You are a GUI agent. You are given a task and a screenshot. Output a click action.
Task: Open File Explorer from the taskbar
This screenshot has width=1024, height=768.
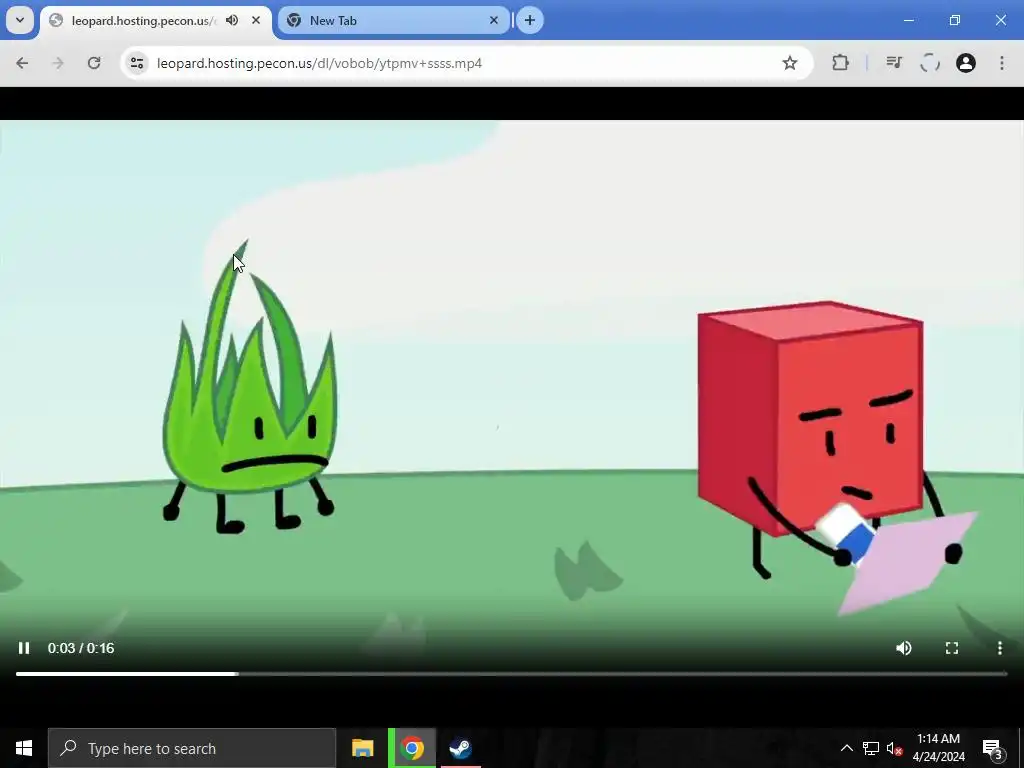362,748
